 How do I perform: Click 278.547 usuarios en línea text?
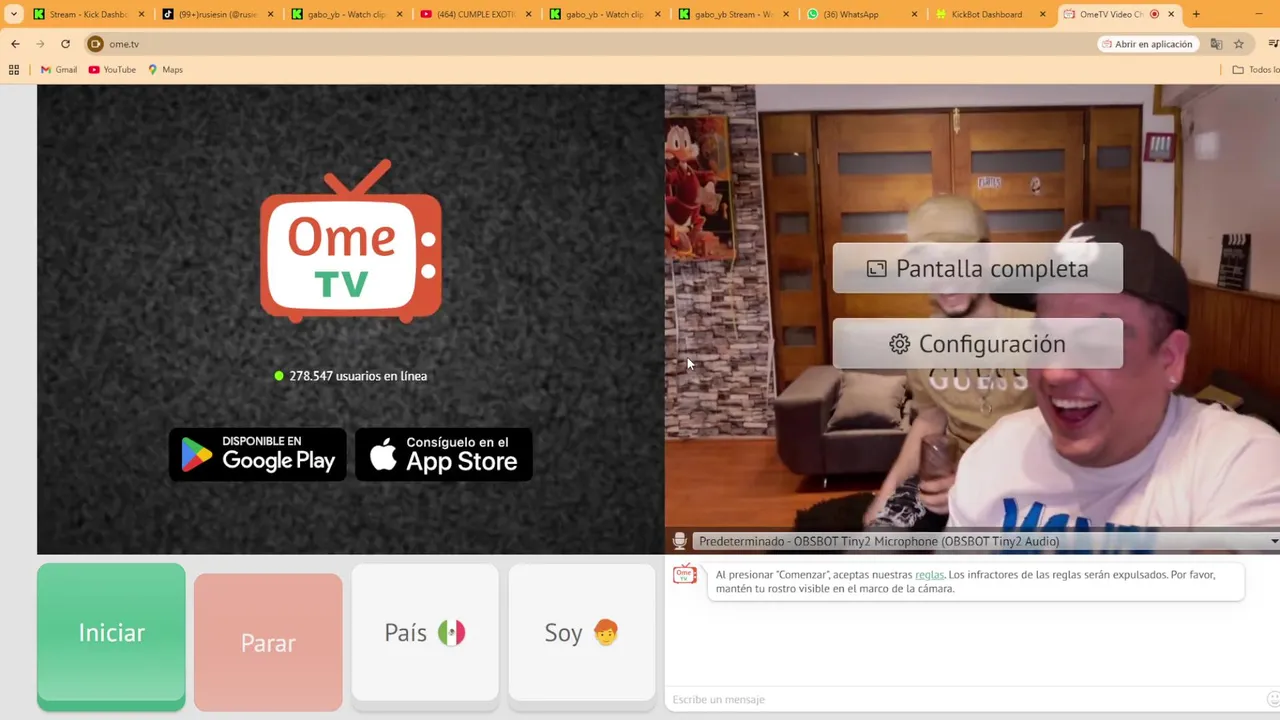pyautogui.click(x=358, y=376)
